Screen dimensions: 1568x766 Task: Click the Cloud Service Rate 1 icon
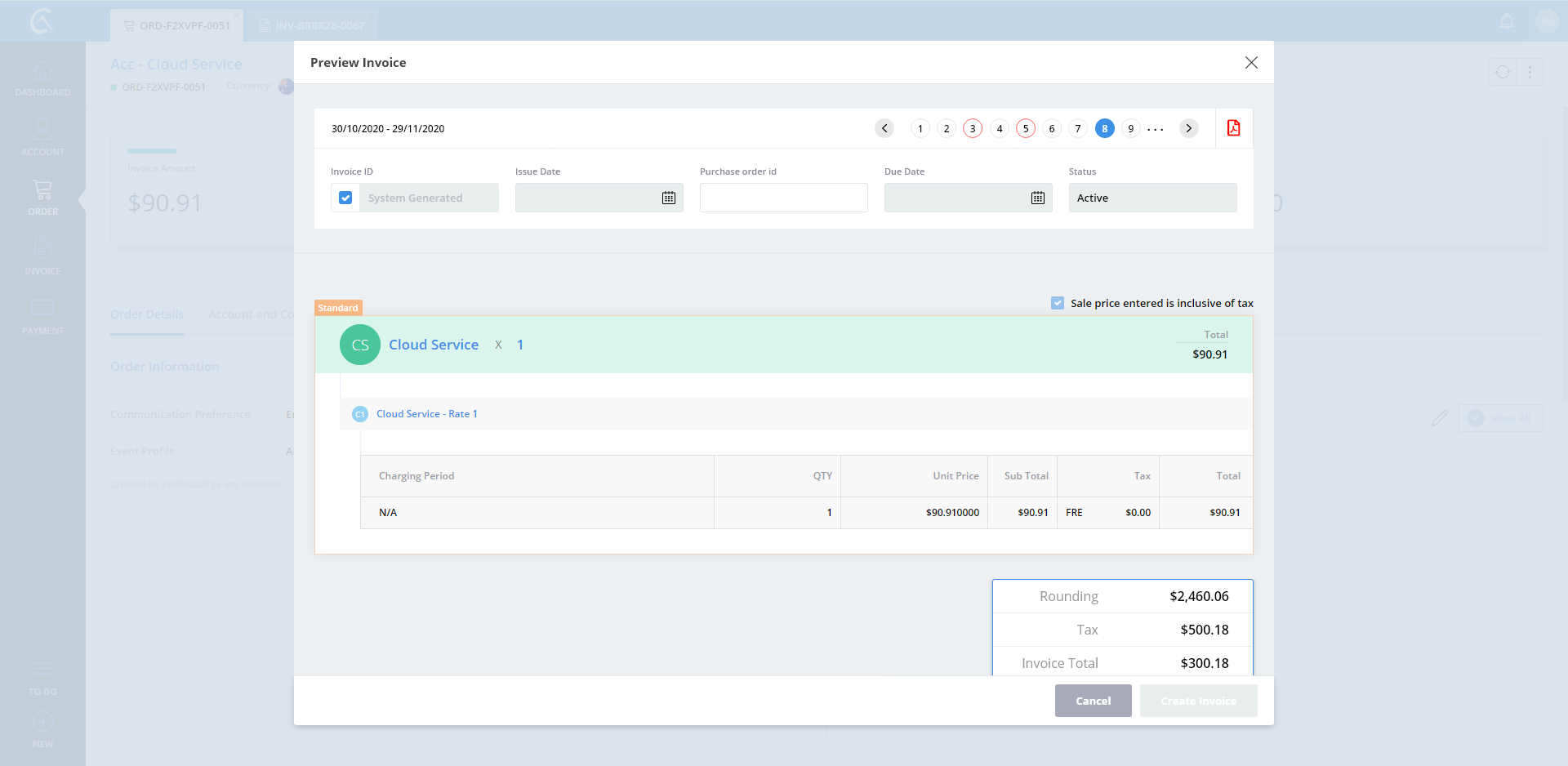click(360, 414)
